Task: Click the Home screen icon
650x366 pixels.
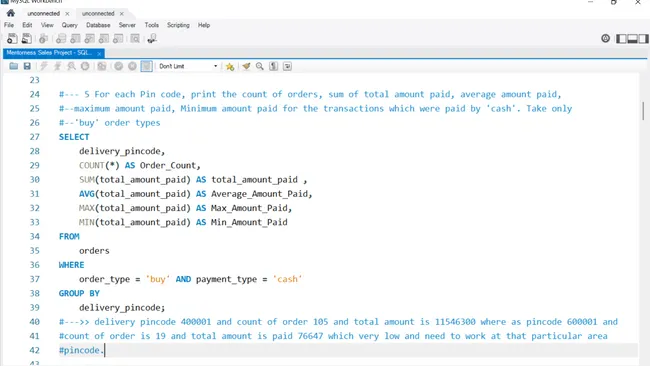Action: (x=11, y=13)
